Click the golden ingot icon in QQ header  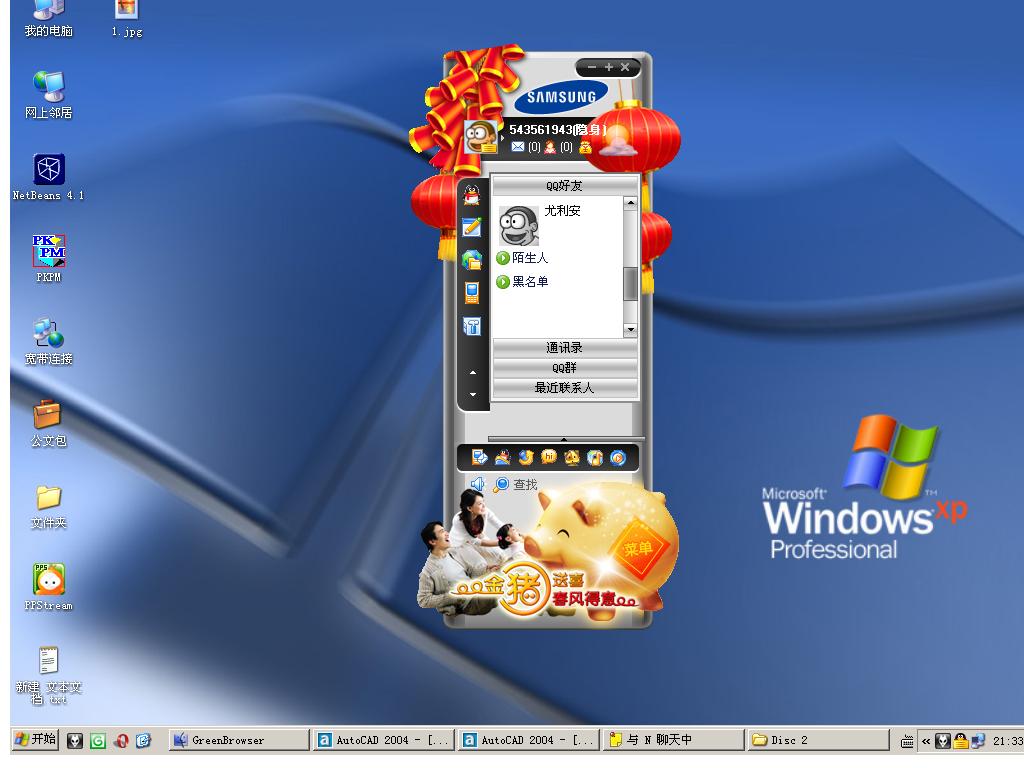585,147
